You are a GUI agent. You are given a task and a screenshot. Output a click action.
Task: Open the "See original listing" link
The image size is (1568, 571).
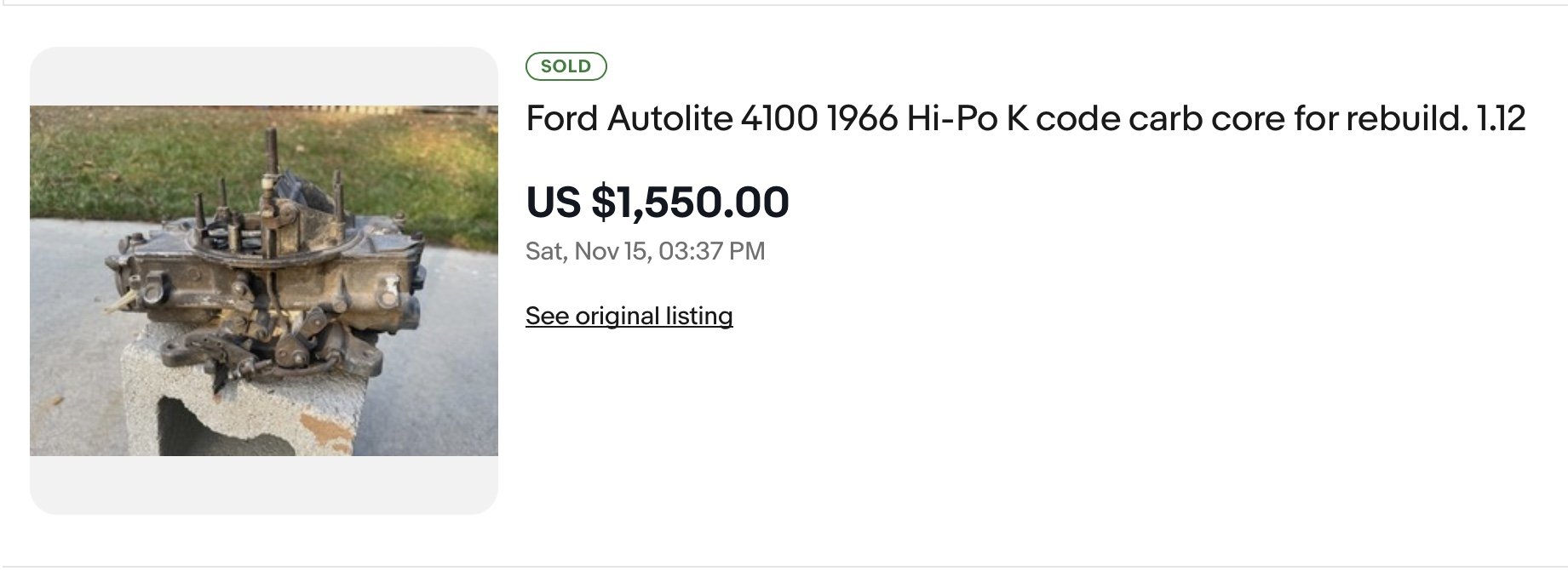pyautogui.click(x=629, y=316)
